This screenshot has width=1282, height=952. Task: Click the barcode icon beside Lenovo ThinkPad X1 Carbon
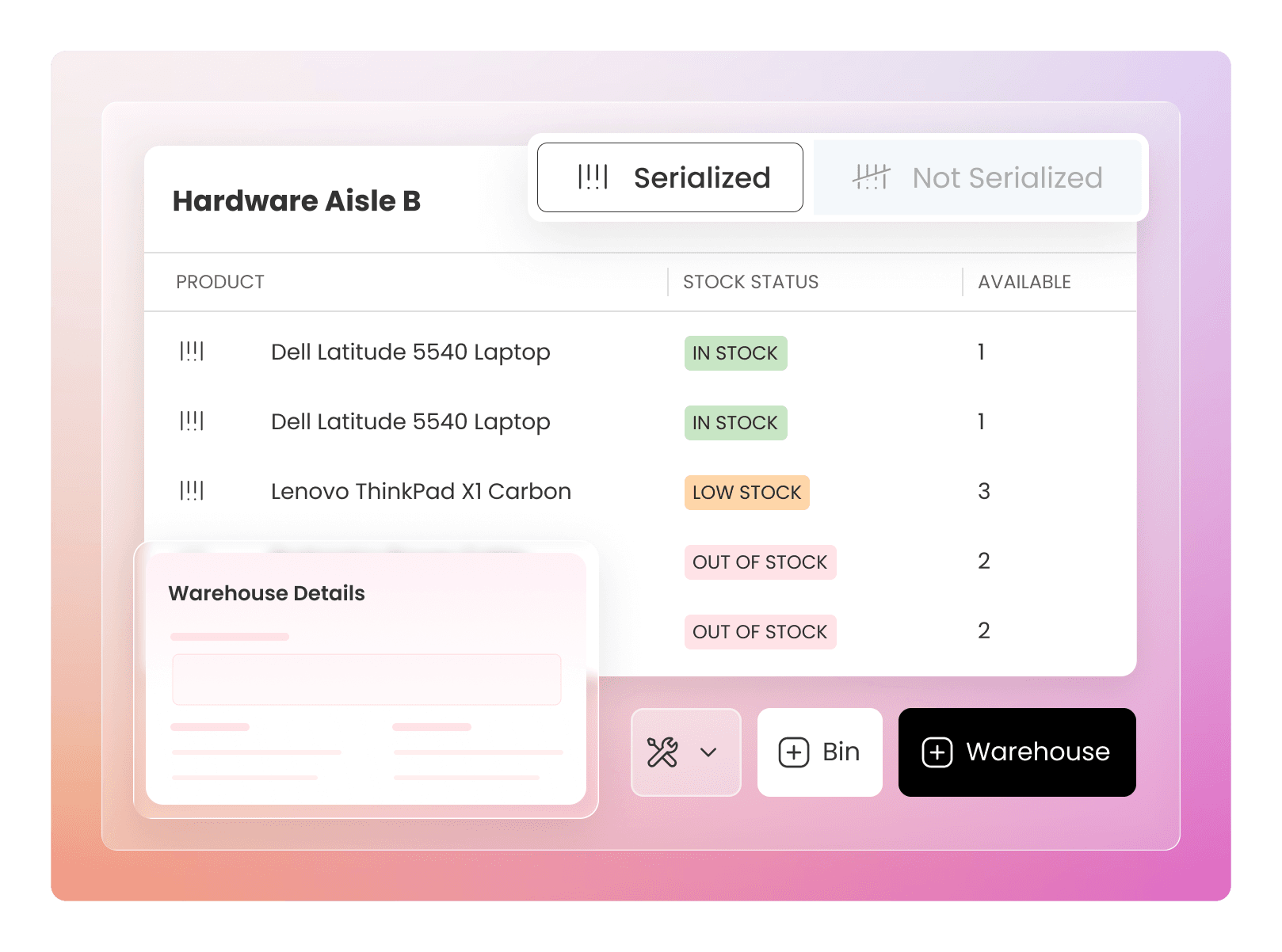192,491
